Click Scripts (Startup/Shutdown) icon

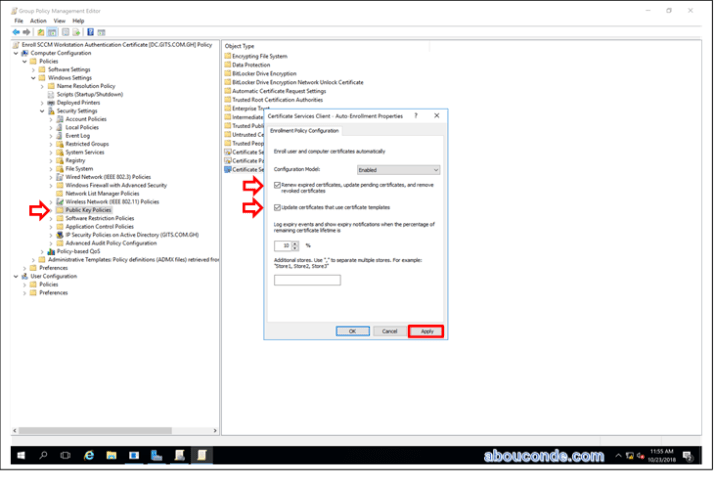pos(51,94)
